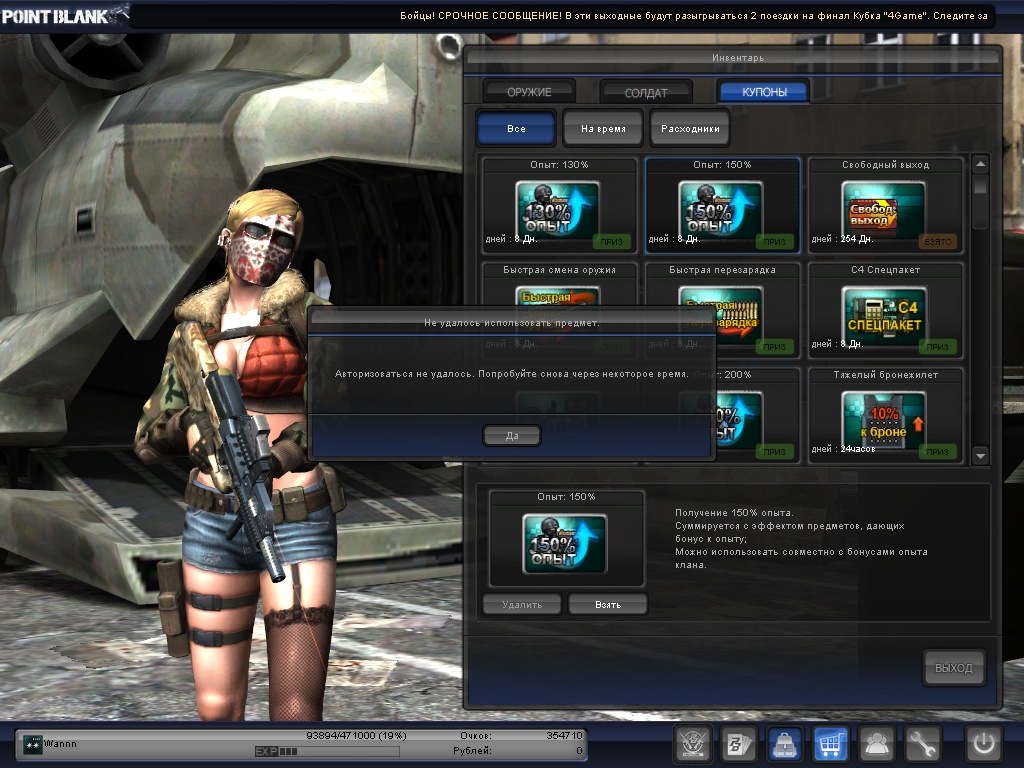Screen dimensions: 1024x768
Task: Click the 'Свободный выход' coupon title
Action: [x=885, y=165]
